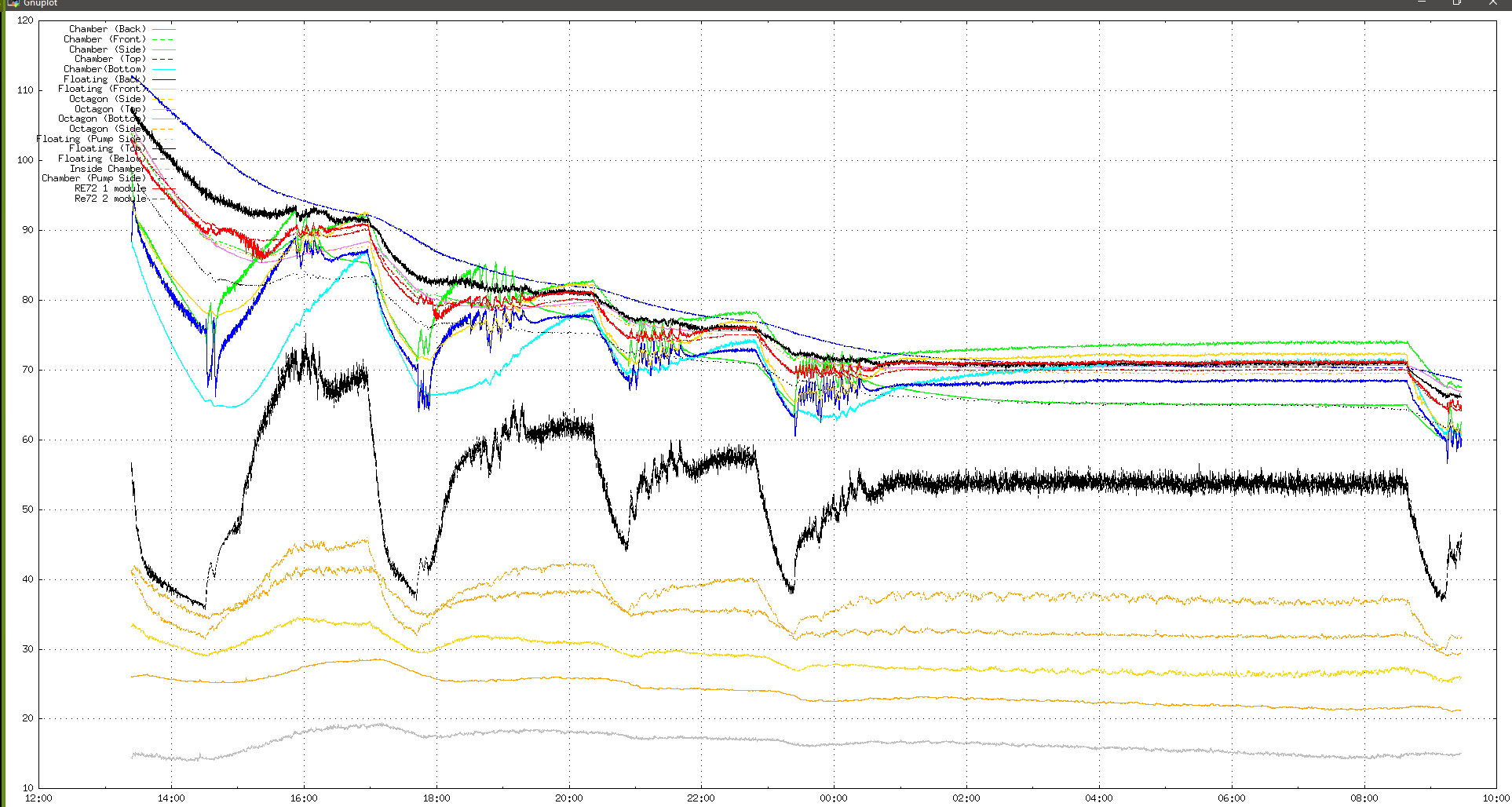Minimize the Gnuplot window
Viewport: 1512px width, 807px height.
tap(1422, 3)
